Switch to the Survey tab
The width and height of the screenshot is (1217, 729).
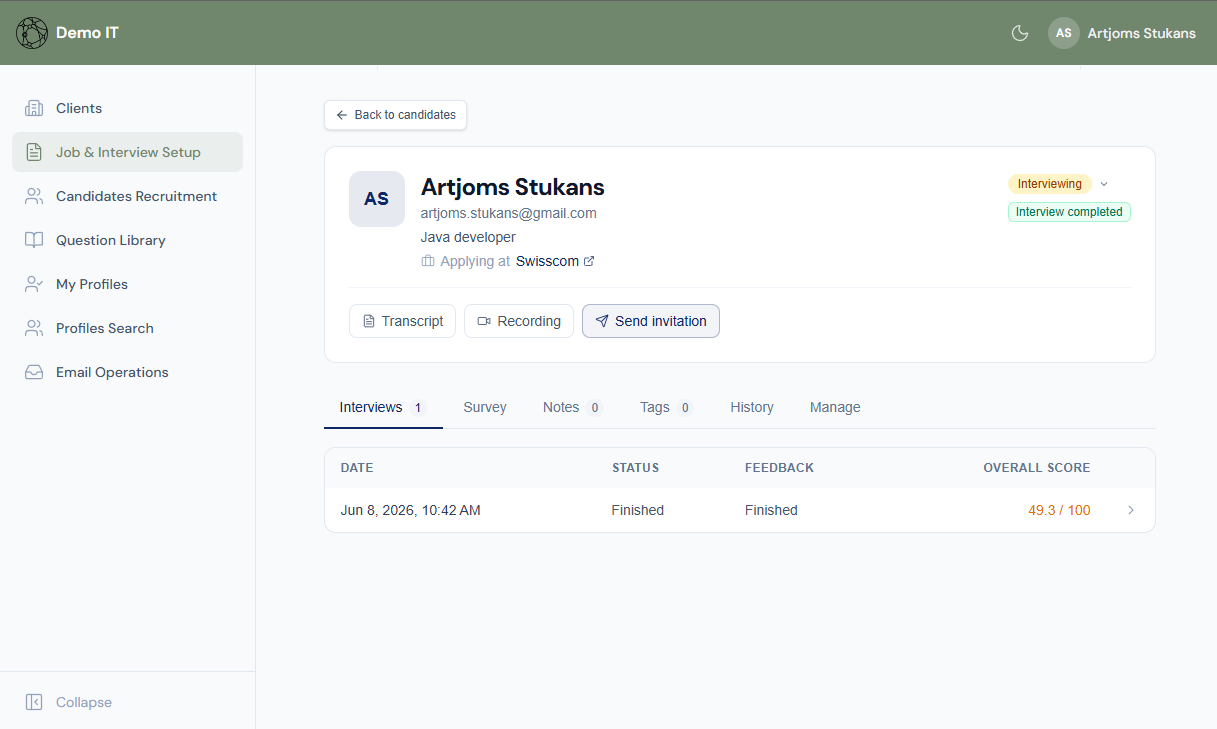coord(485,407)
